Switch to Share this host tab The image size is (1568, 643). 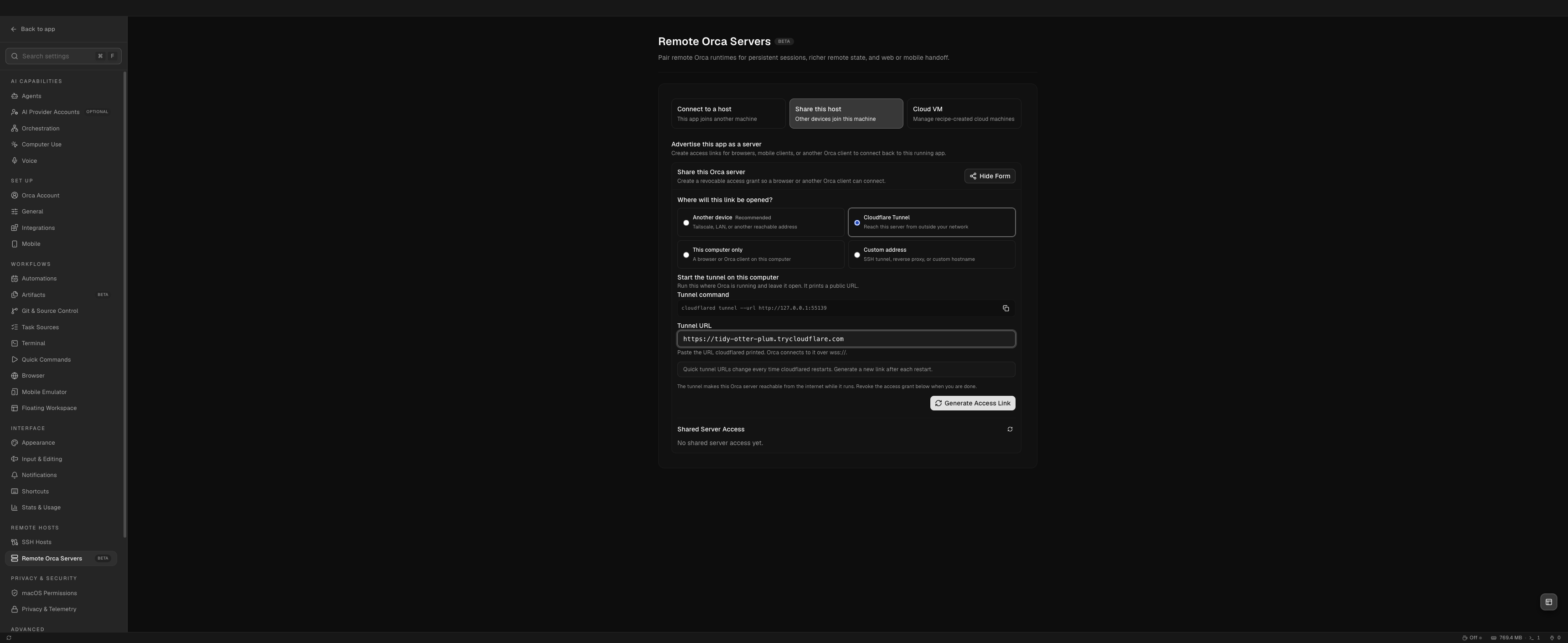846,114
